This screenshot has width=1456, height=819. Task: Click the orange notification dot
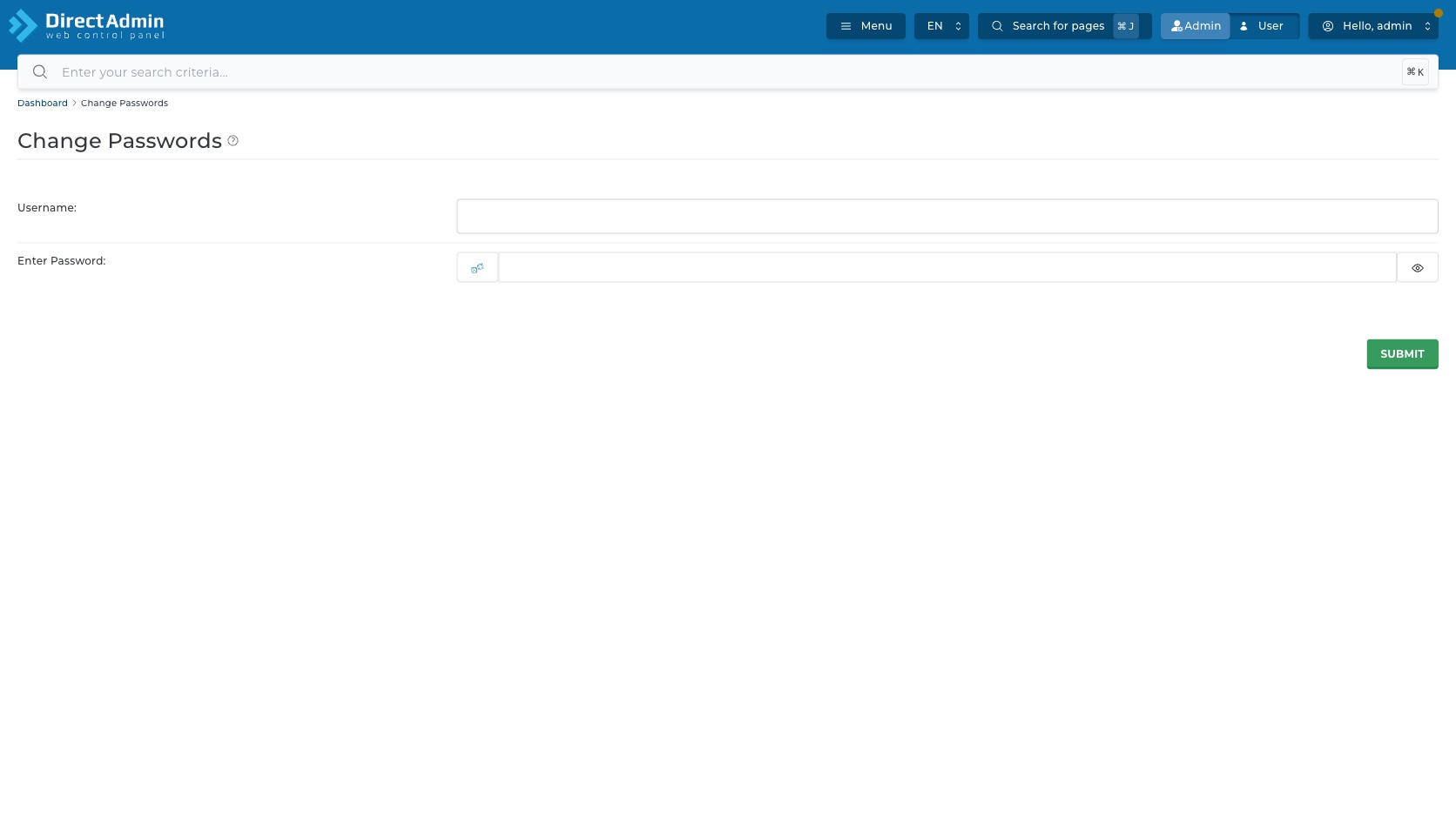tap(1439, 13)
